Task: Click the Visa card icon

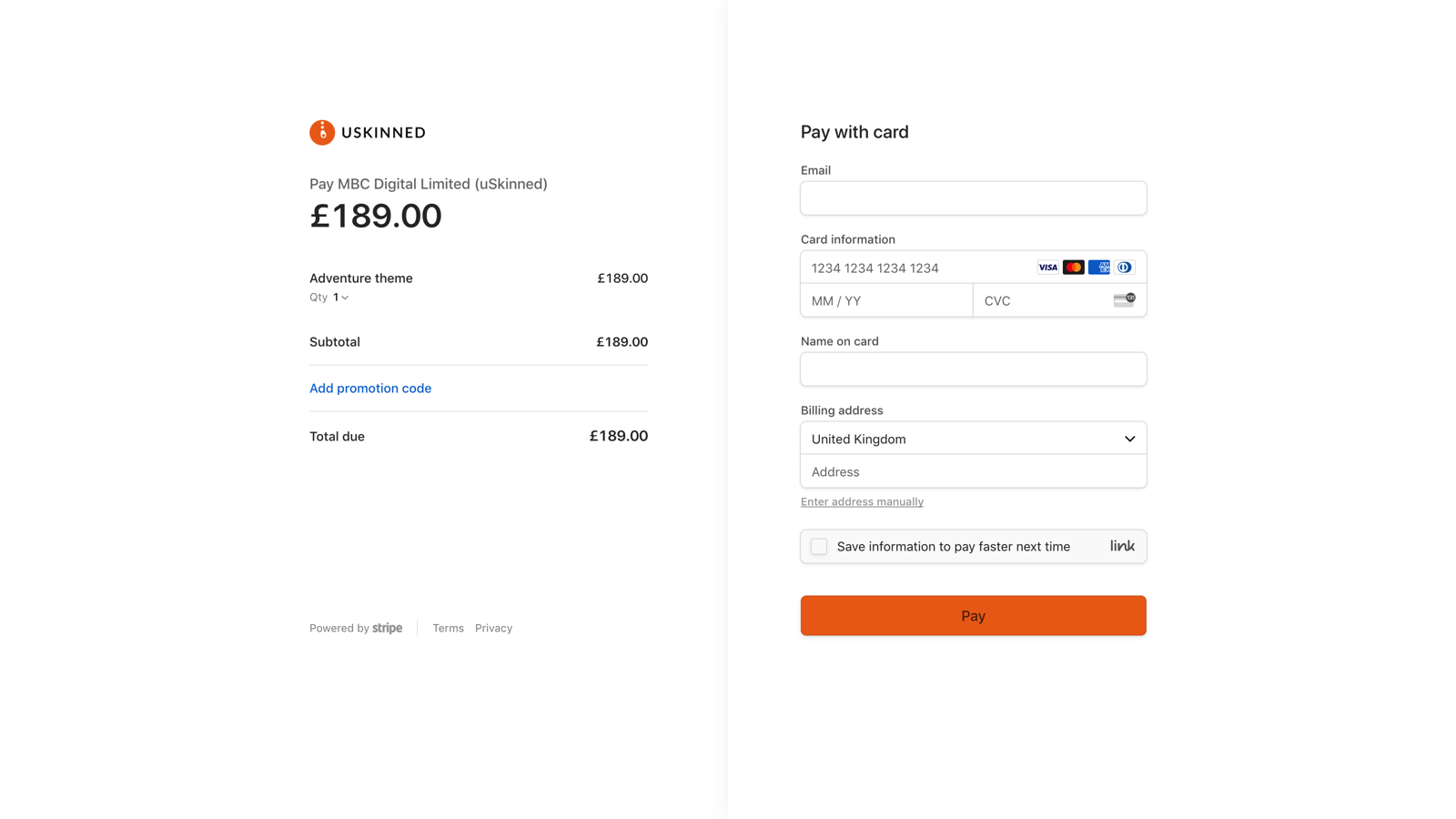Action: pos(1047,267)
